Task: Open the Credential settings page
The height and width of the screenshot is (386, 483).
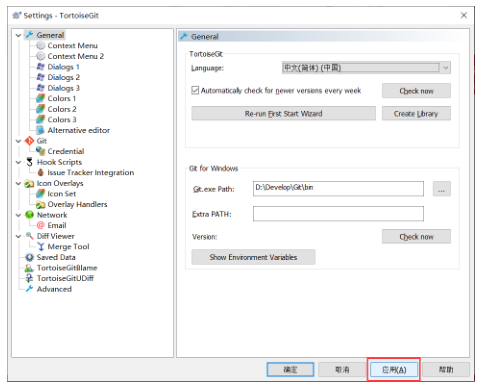Action: pos(66,151)
